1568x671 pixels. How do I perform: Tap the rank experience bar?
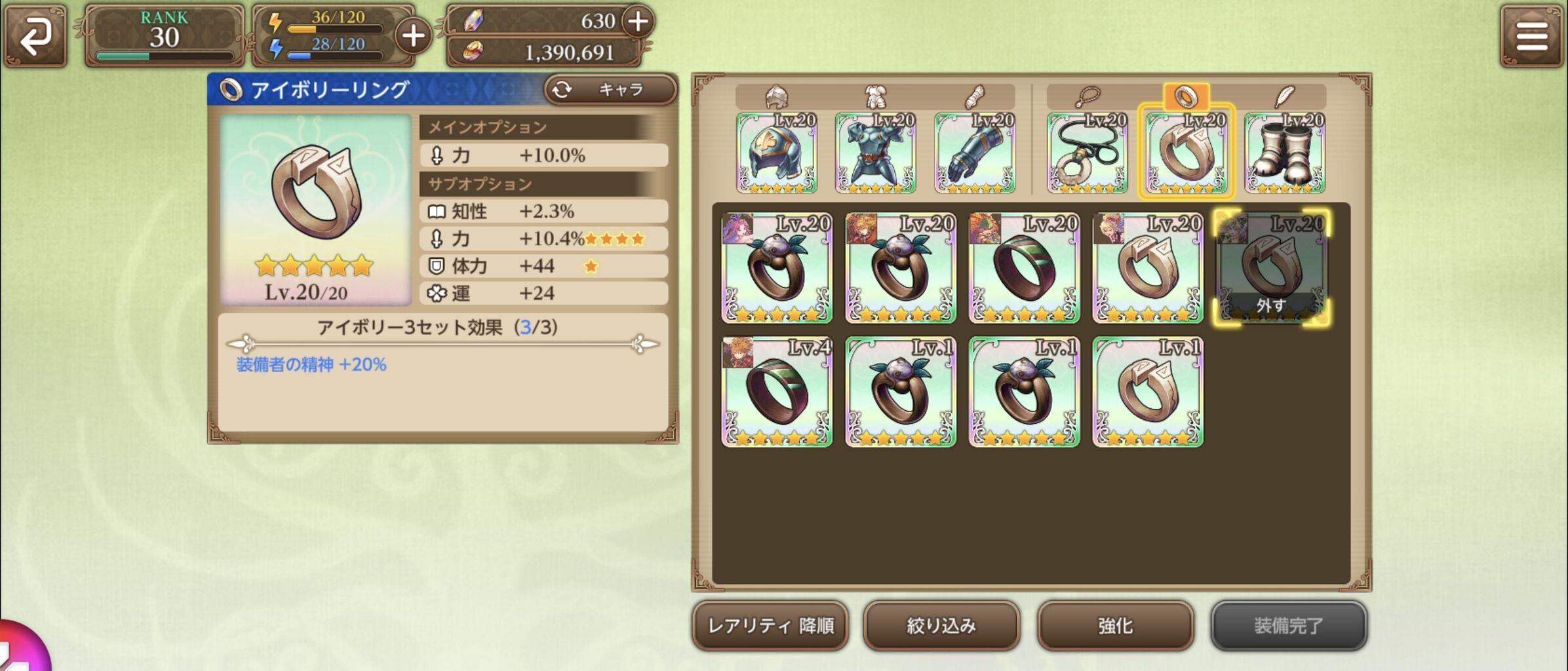click(165, 56)
